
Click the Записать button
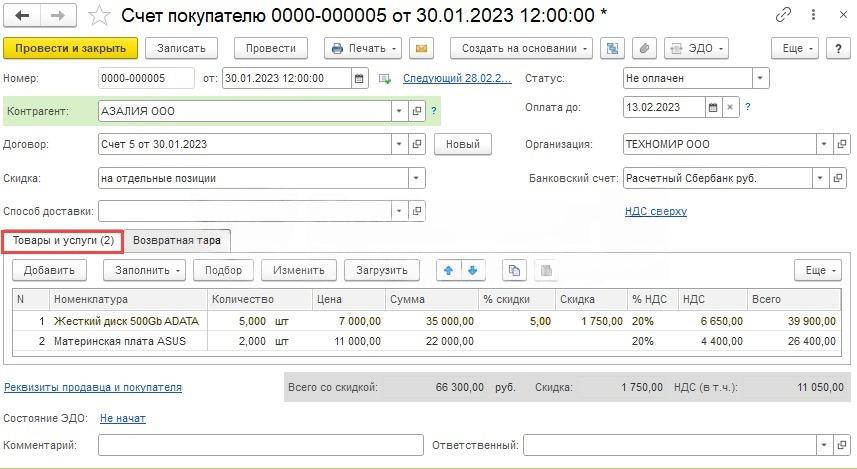[181, 48]
